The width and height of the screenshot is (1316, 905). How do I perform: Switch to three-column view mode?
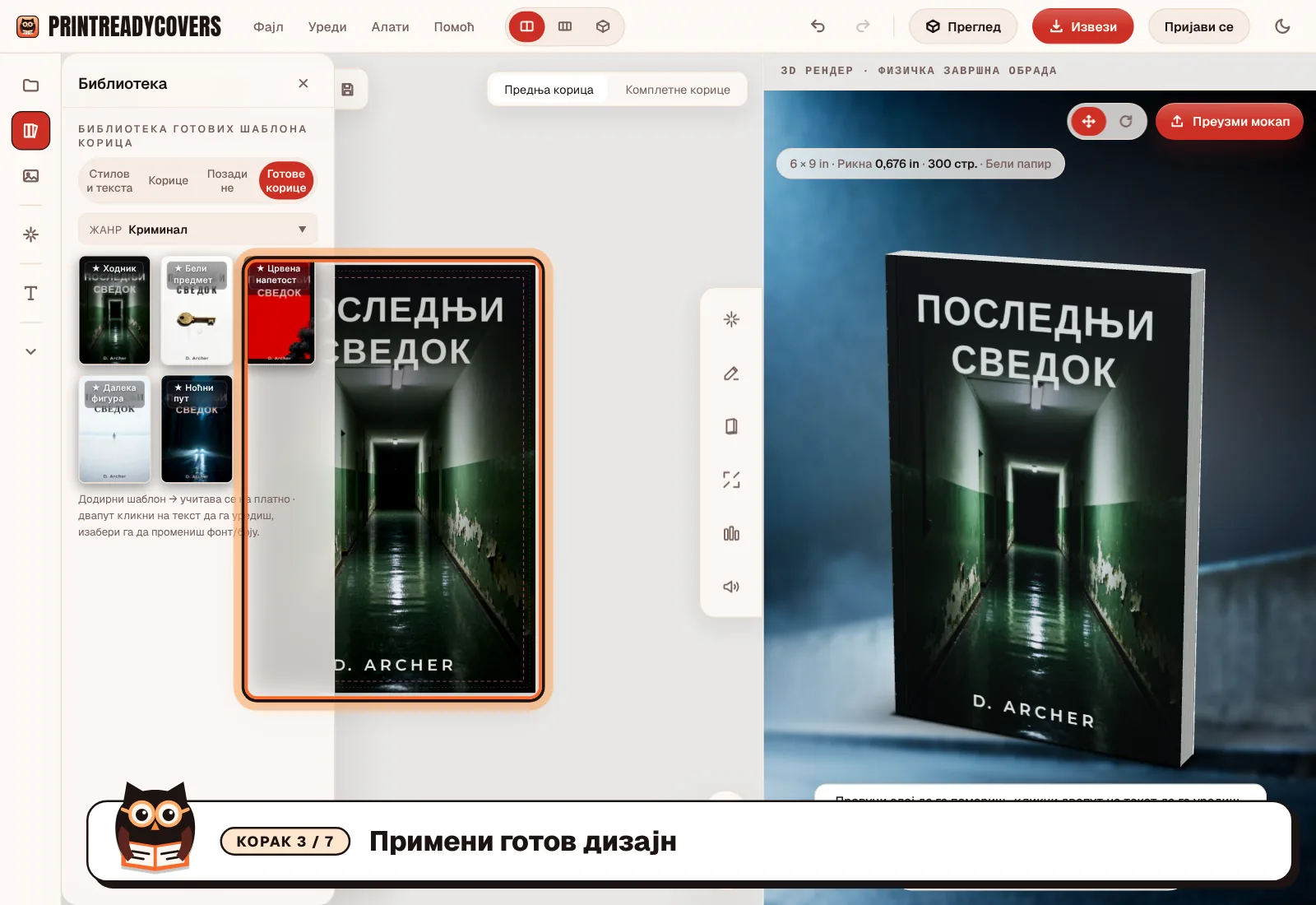click(565, 26)
